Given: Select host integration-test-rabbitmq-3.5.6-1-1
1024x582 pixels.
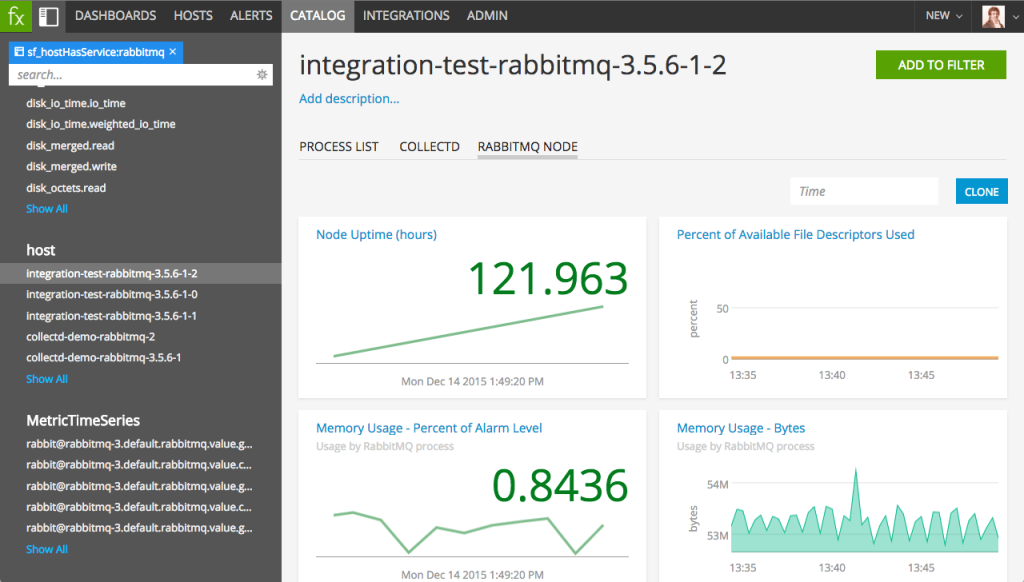Looking at the screenshot, I should click(111, 316).
